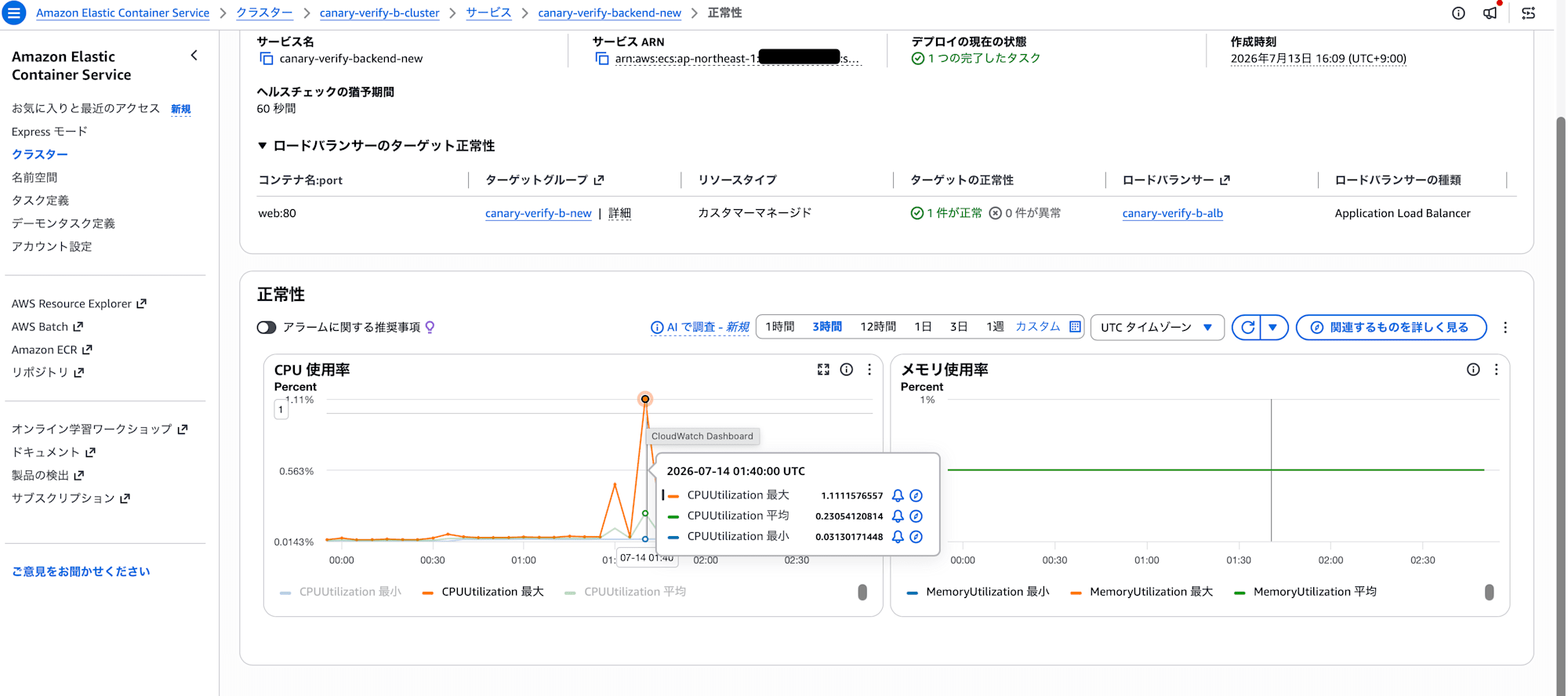Select 1週 time range
The width and height of the screenshot is (1568, 696).
coord(995,327)
